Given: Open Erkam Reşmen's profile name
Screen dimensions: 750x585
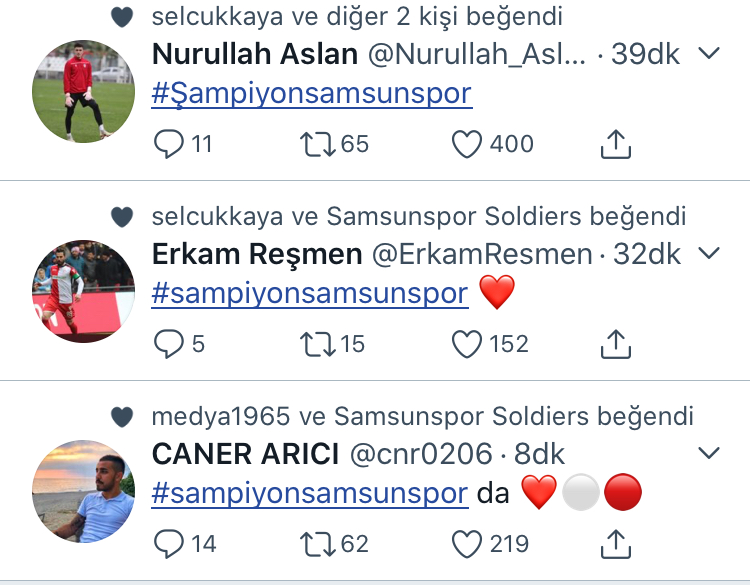Looking at the screenshot, I should pyautogui.click(x=257, y=254).
